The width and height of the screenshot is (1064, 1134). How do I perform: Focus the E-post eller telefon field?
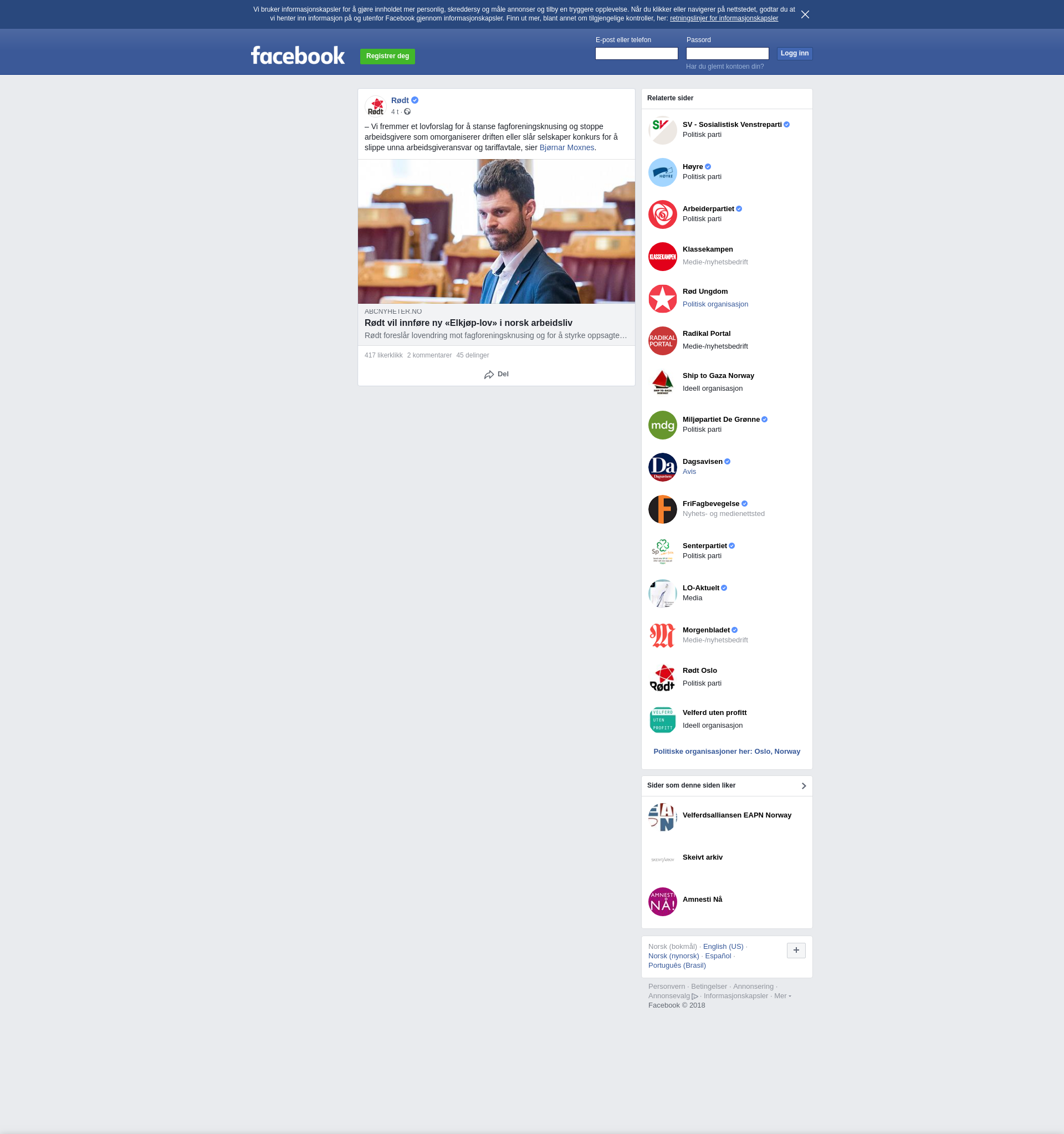click(x=636, y=54)
